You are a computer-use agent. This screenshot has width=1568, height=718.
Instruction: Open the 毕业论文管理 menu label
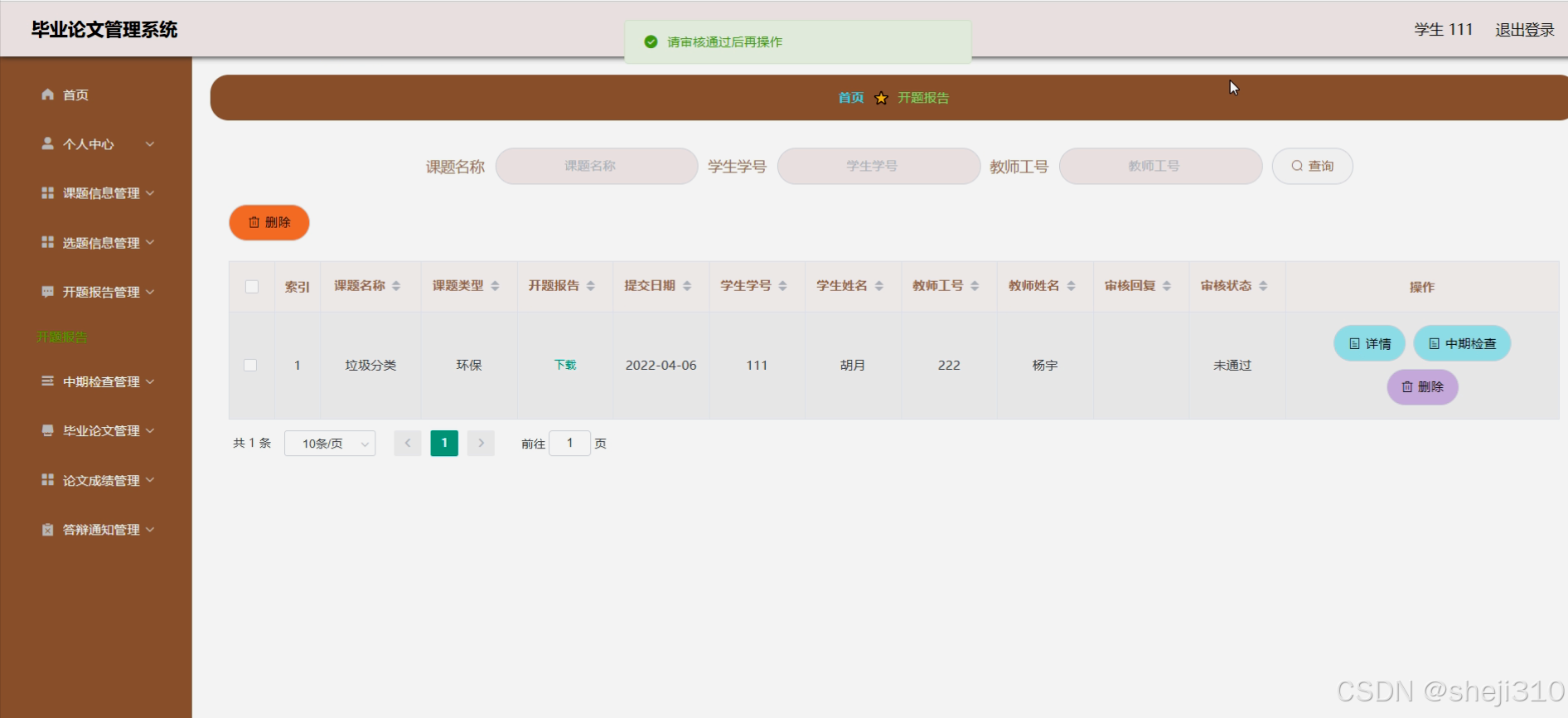click(101, 431)
